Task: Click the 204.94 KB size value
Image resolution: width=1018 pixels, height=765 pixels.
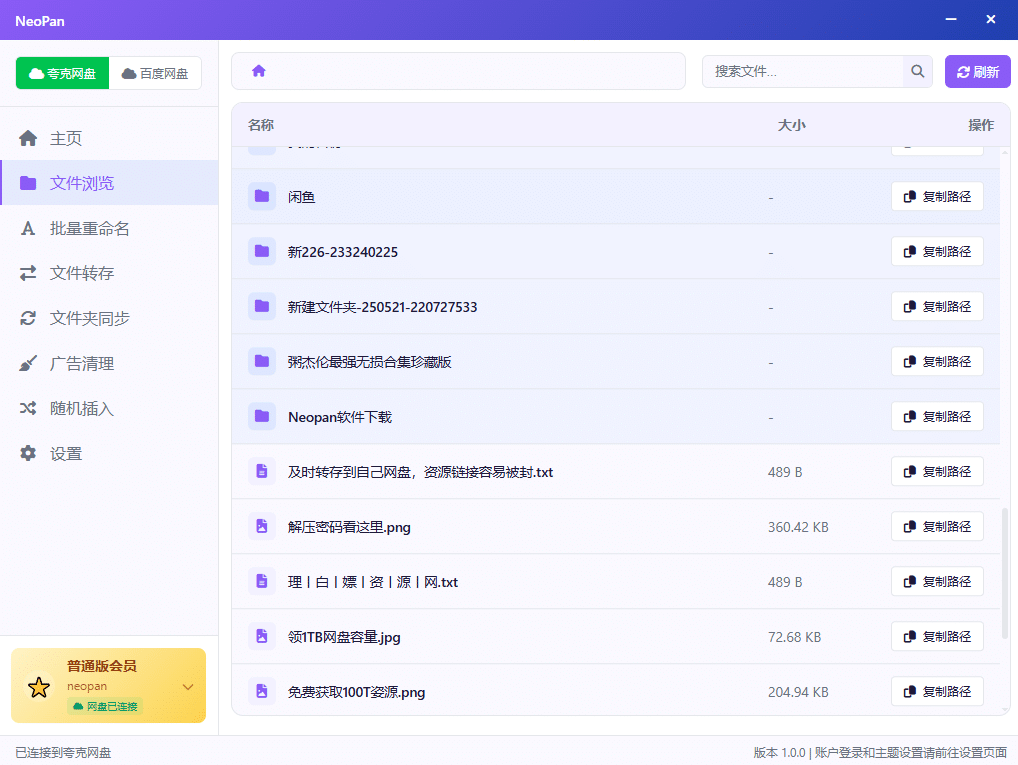Action: click(x=798, y=692)
